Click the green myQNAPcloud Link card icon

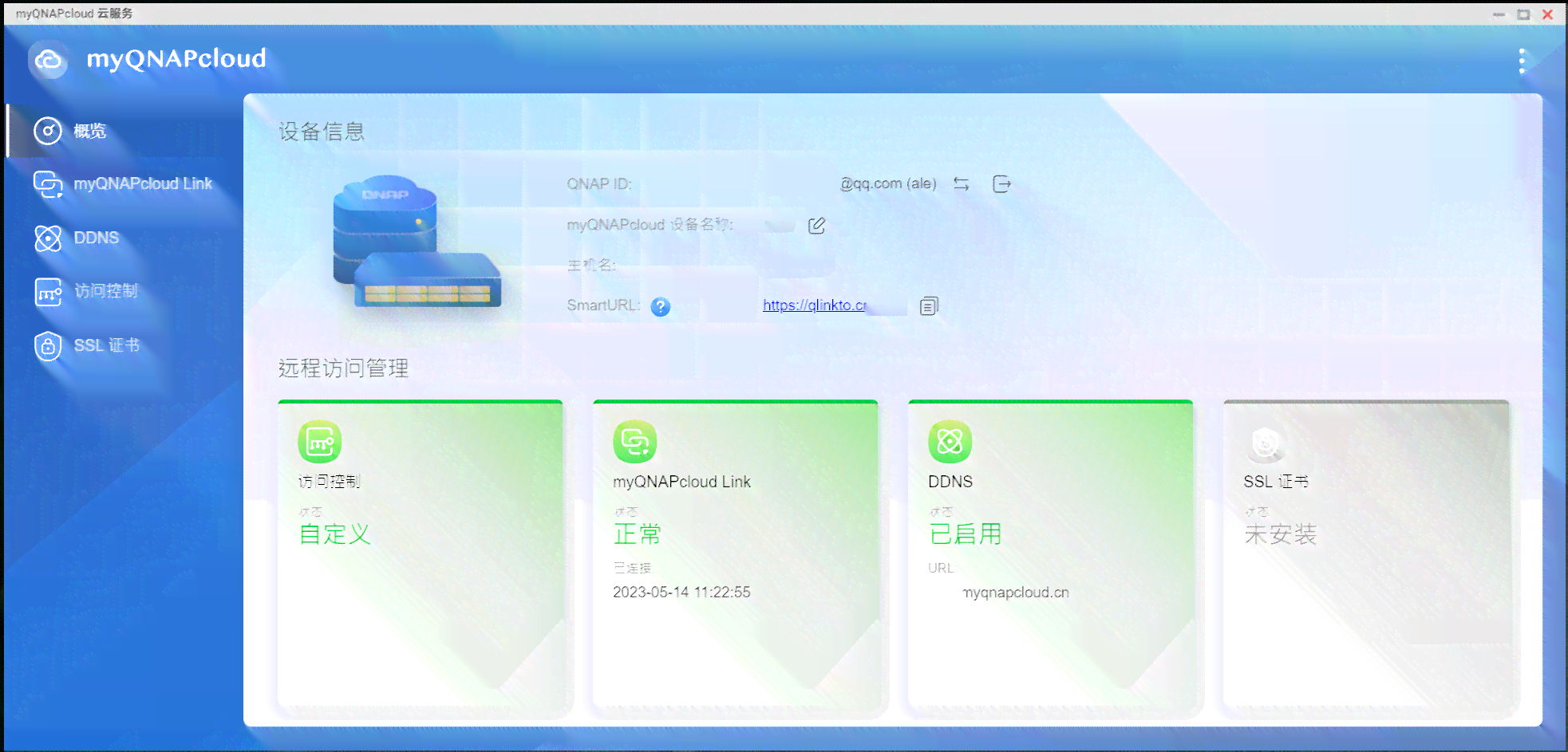click(x=634, y=441)
